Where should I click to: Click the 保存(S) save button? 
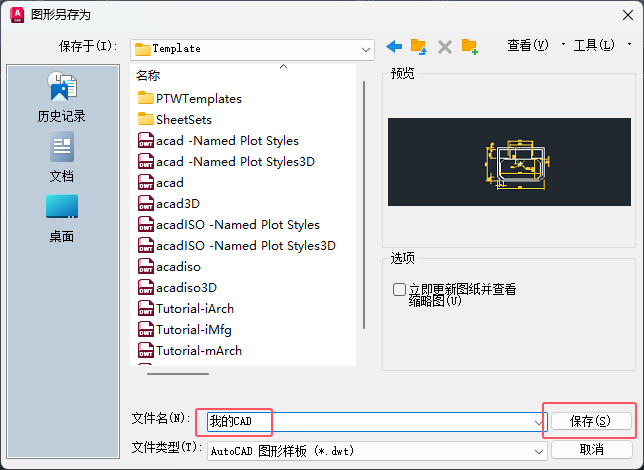[x=591, y=421]
